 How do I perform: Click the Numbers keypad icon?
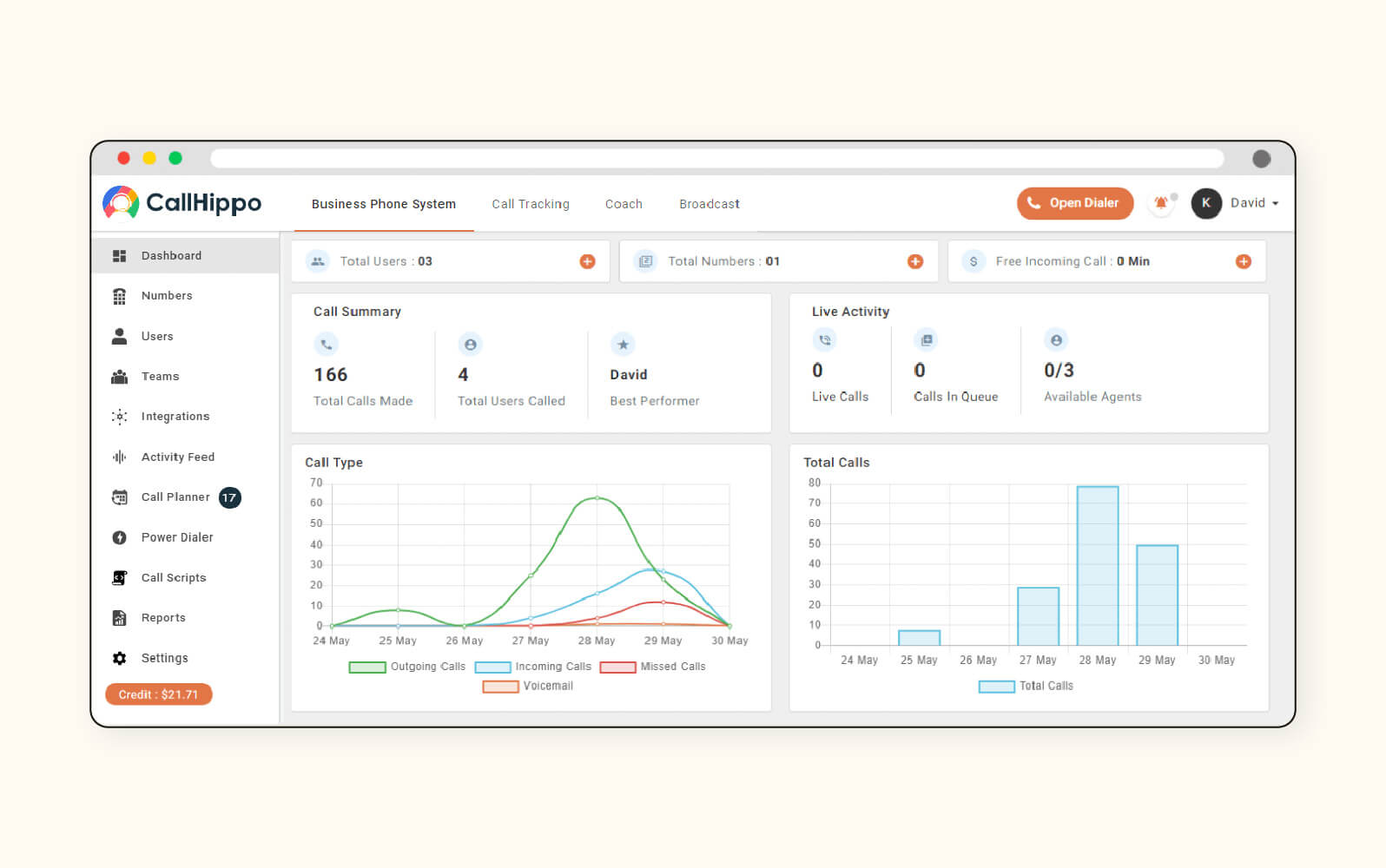click(120, 296)
